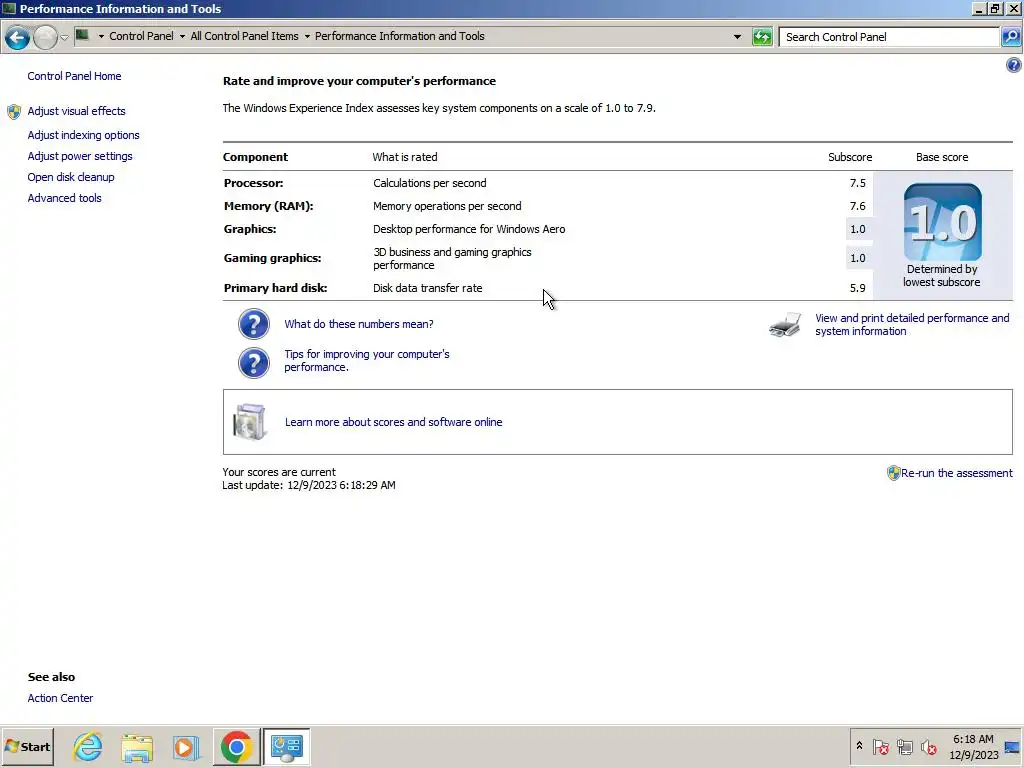Expand the arrow before Control Panel breadcrumb
Screen dimensions: 1024x768
pos(101,37)
